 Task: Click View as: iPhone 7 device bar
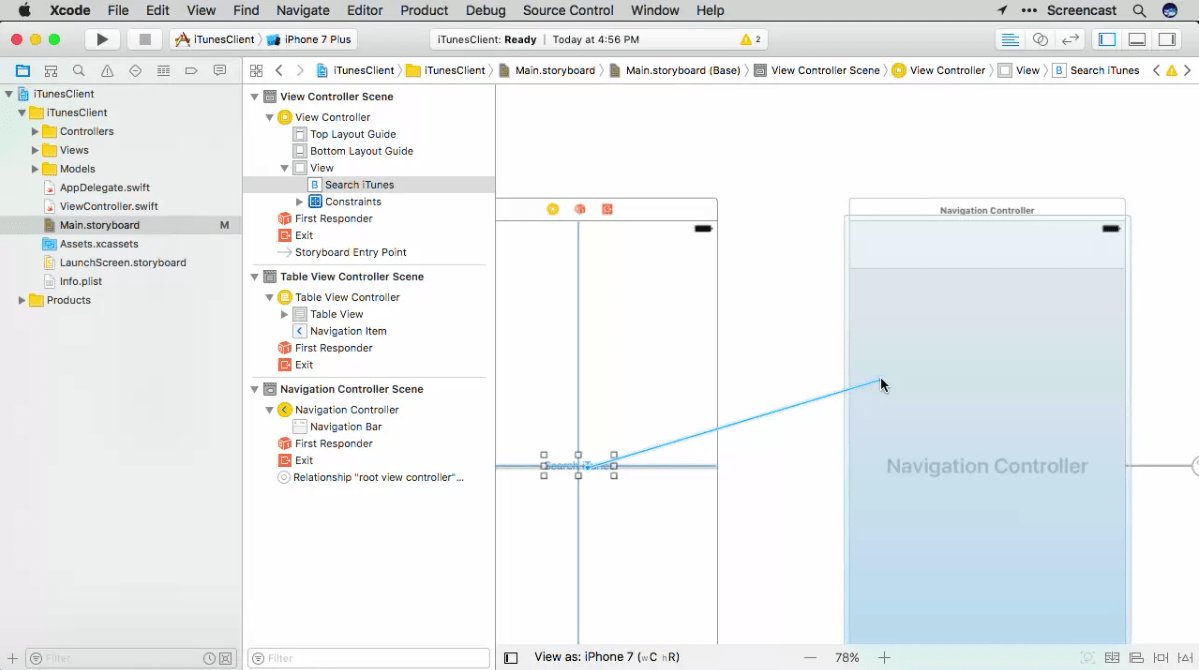pyautogui.click(x=606, y=657)
